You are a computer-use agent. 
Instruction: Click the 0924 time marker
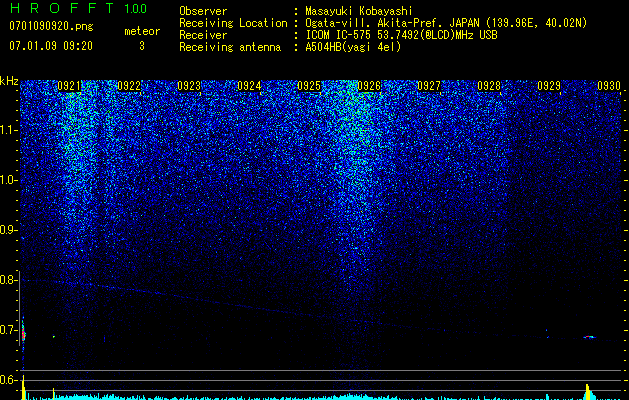pyautogui.click(x=249, y=86)
